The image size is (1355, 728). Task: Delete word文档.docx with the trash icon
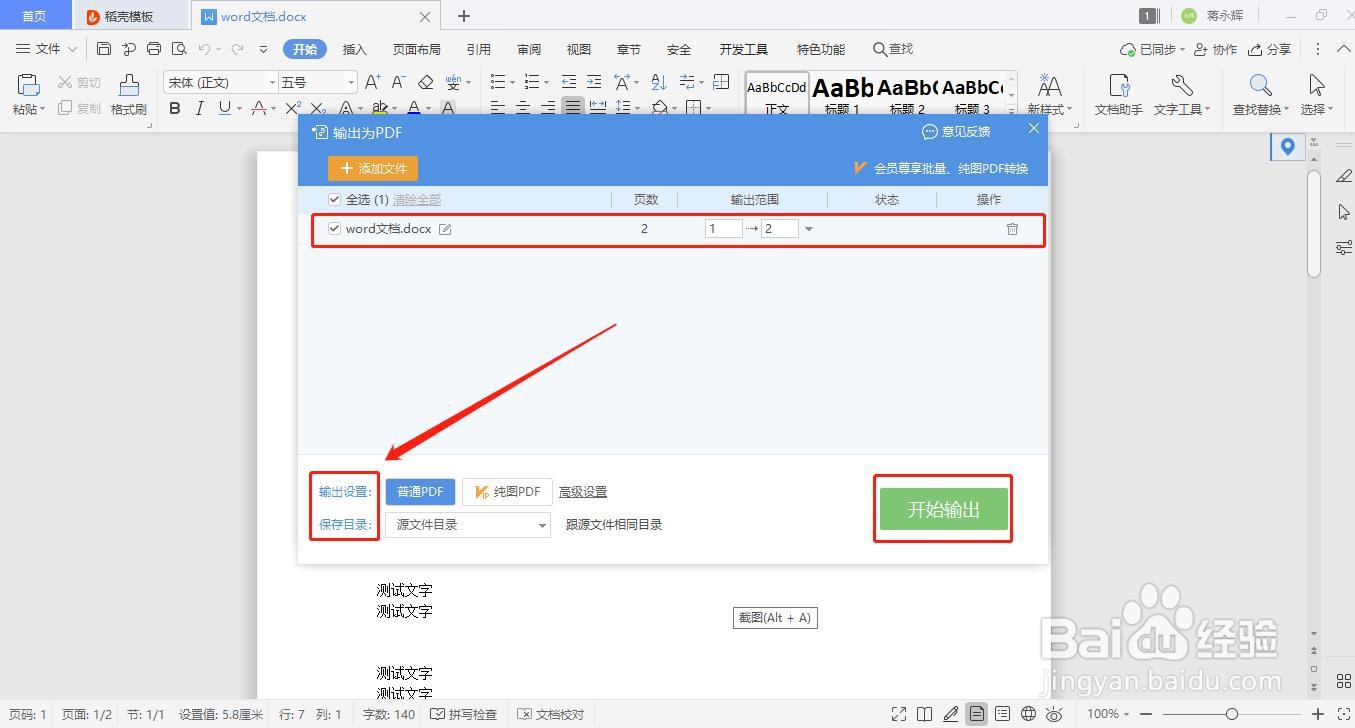(1012, 228)
